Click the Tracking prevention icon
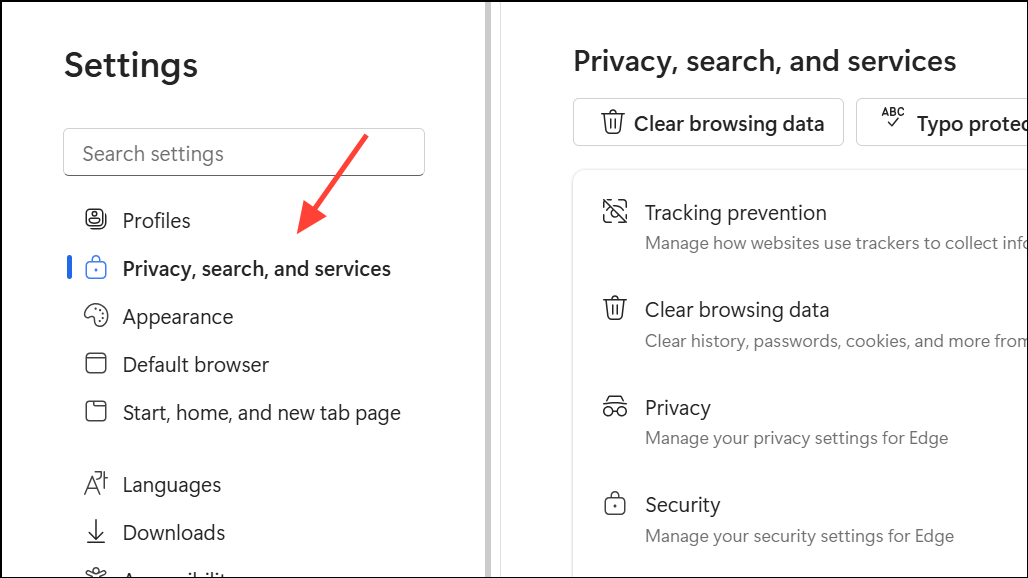 (614, 212)
